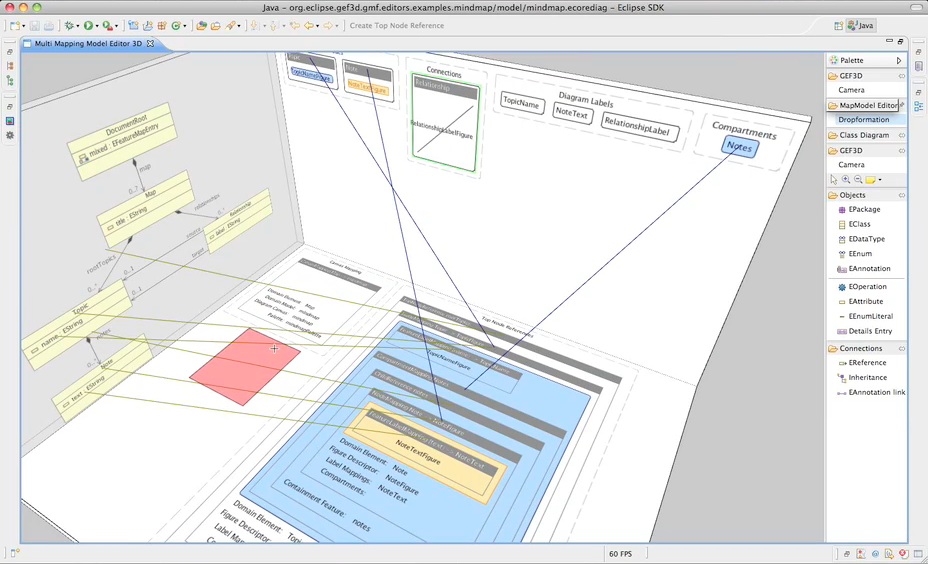Open the External Tools dropdown arrow
Image resolution: width=928 pixels, height=564 pixels.
pos(116,26)
